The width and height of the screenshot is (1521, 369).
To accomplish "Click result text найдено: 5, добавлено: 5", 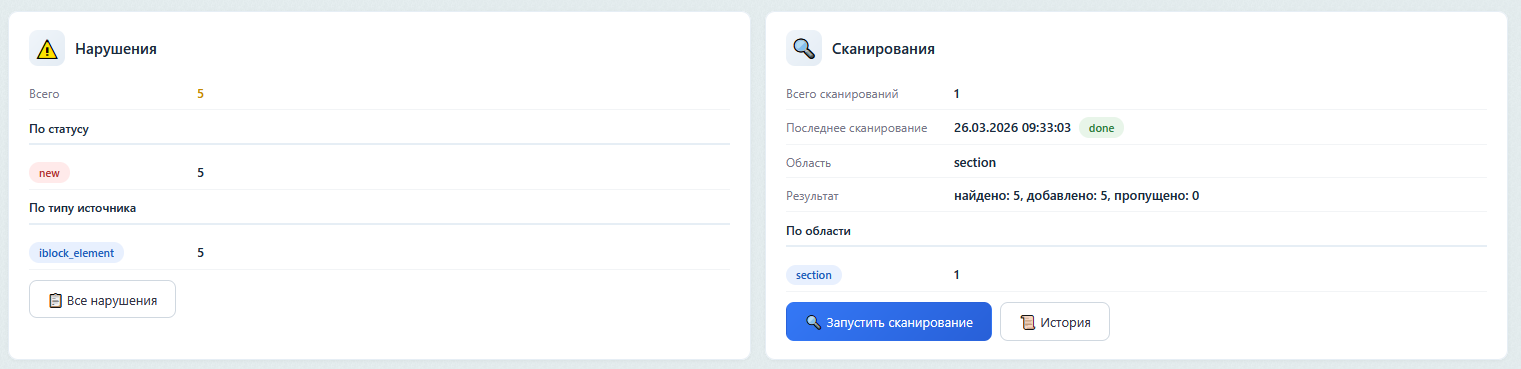I will 1031,196.
